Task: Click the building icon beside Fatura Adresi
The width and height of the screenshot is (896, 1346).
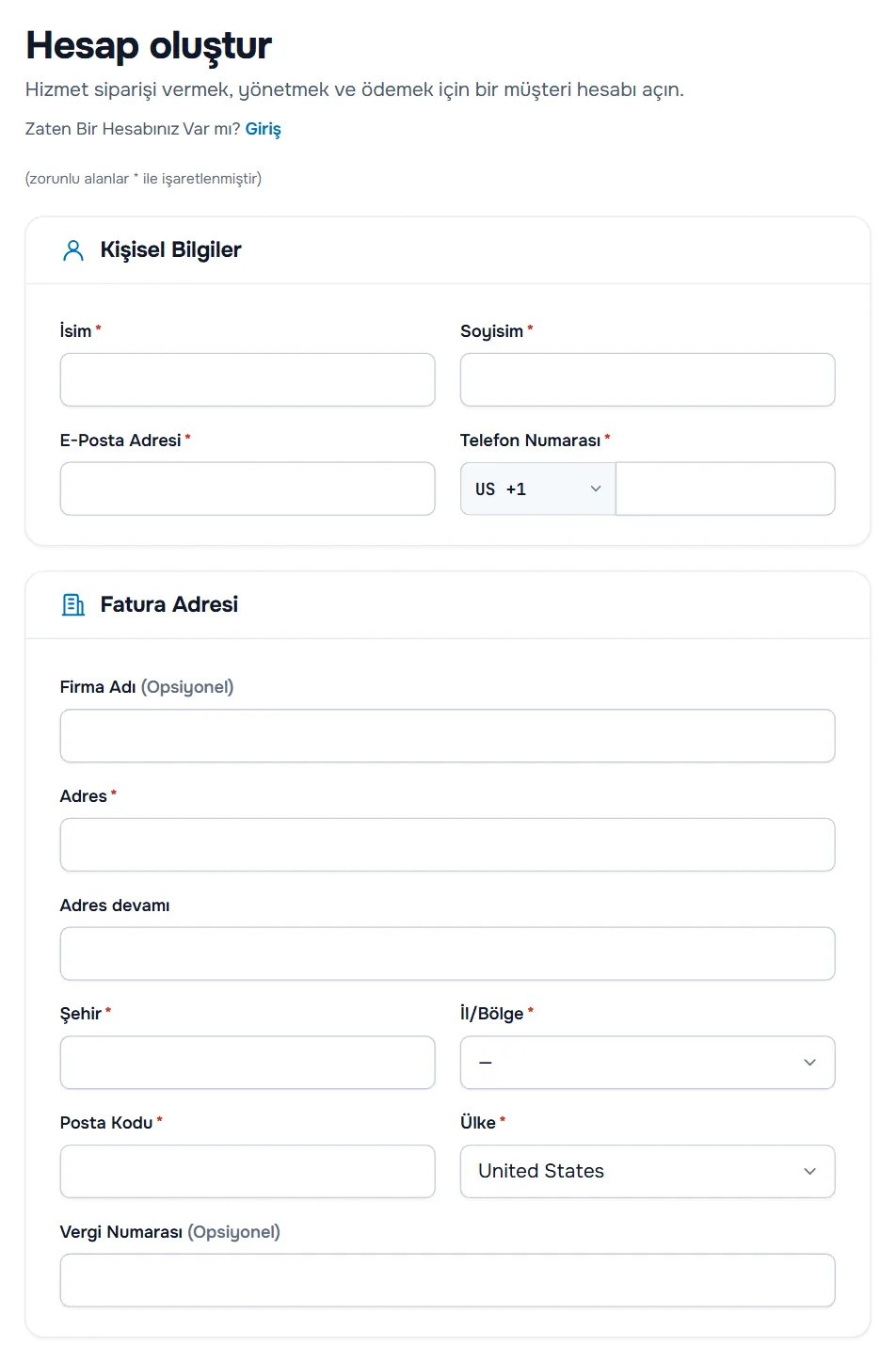Action: coord(73,605)
